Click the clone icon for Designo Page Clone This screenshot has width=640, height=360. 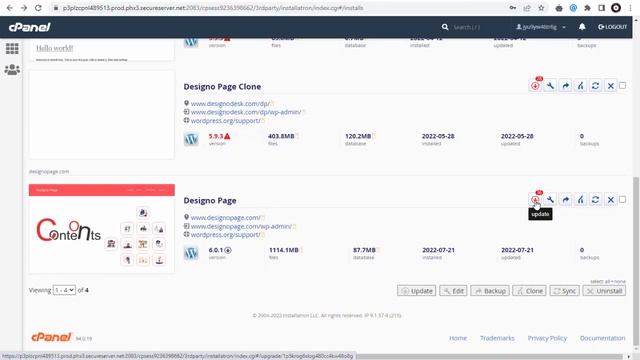click(580, 86)
